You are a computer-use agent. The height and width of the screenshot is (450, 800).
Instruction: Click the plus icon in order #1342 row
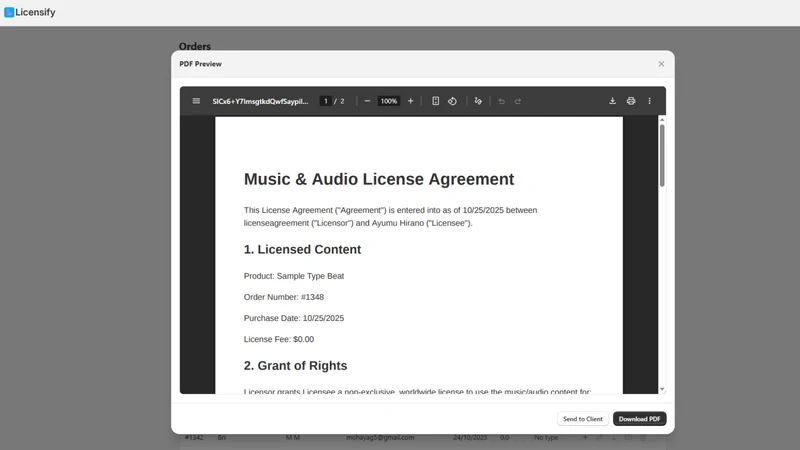coord(585,438)
